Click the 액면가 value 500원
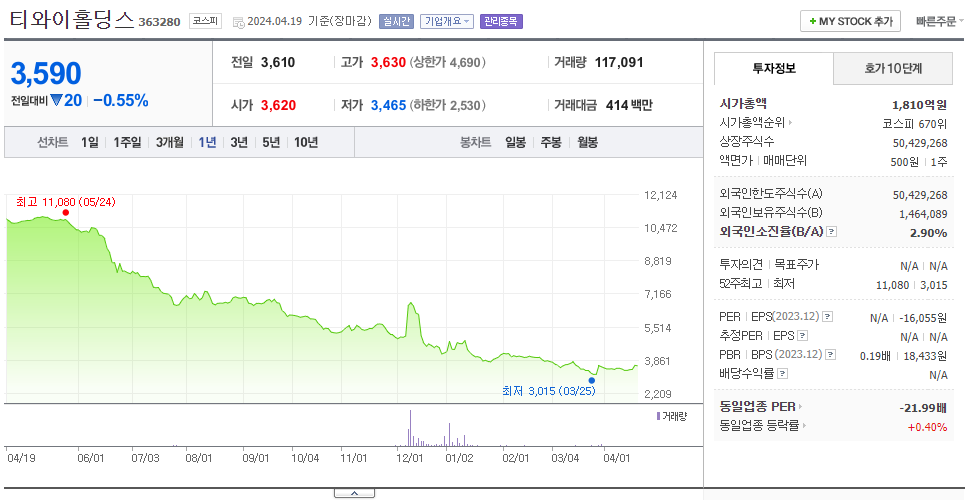Viewport: 968px width, 500px height. coord(904,161)
